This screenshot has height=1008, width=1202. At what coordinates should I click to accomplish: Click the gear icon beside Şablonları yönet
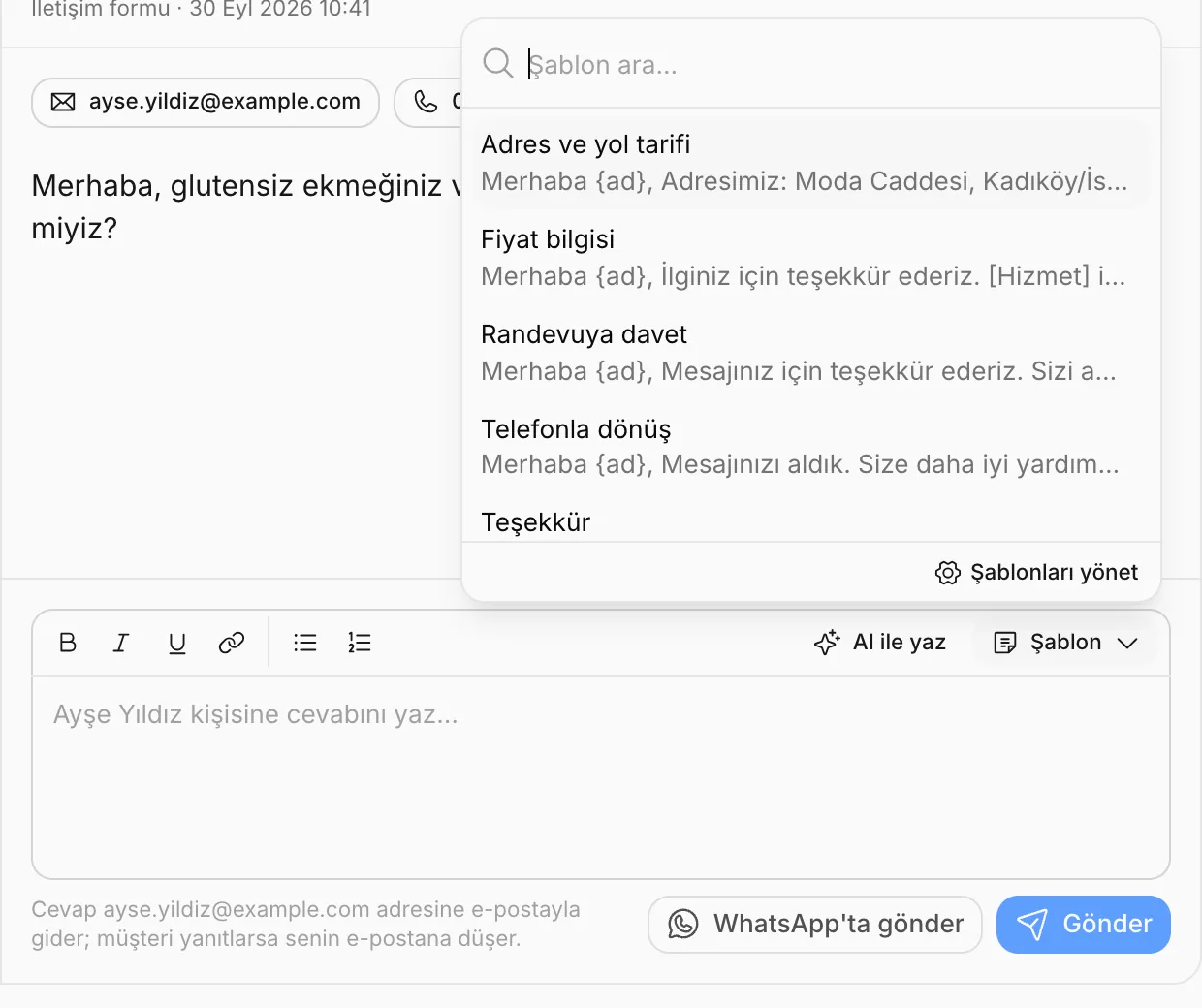948,573
